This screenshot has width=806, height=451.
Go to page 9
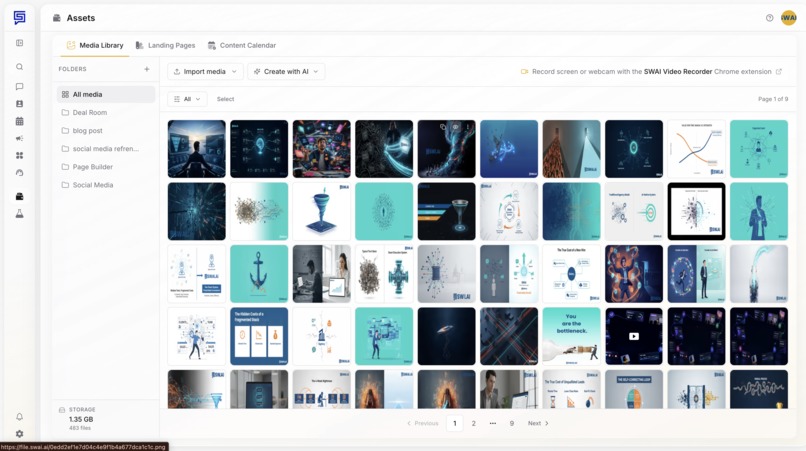coord(511,423)
